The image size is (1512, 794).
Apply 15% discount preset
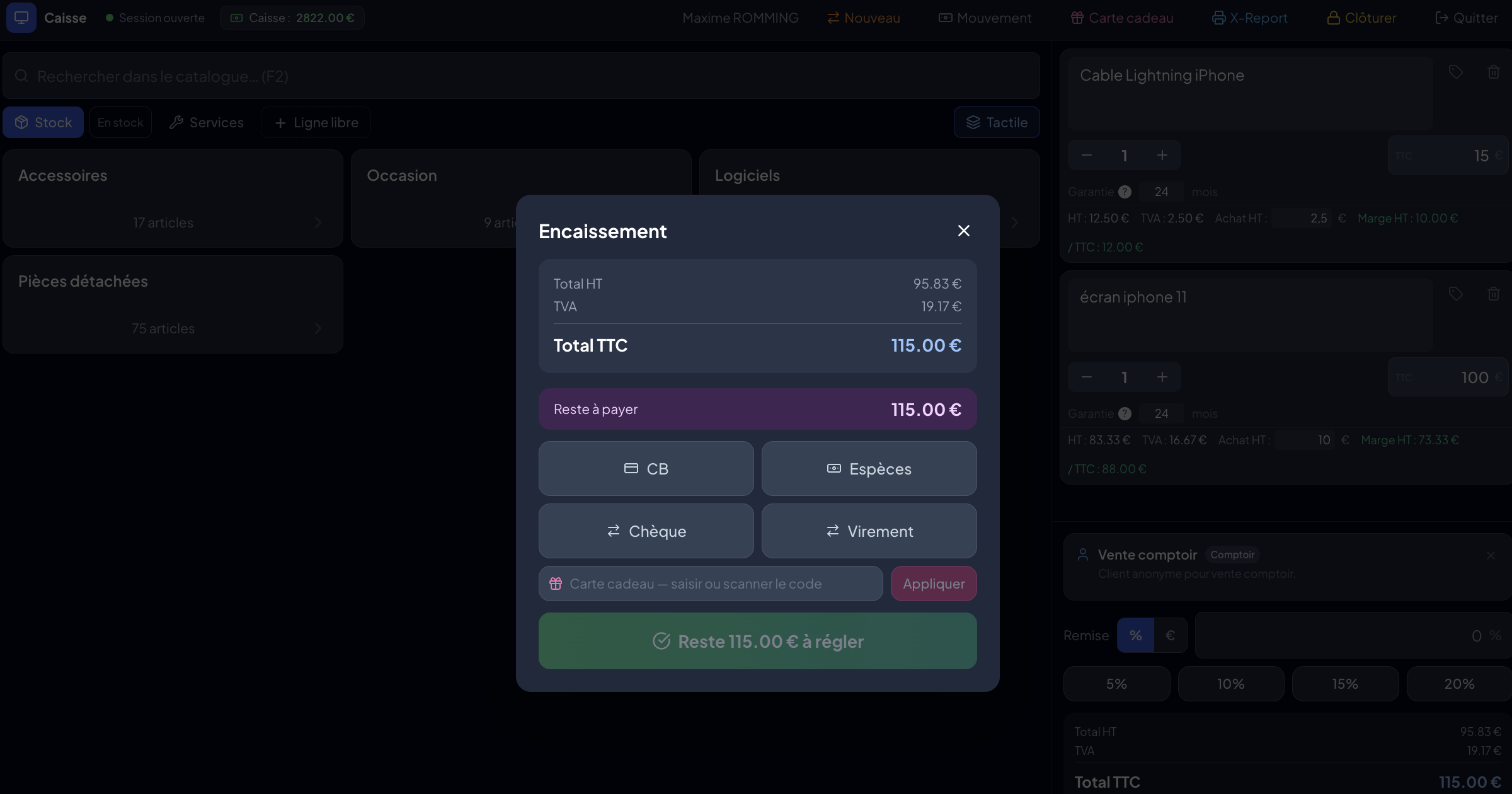click(1345, 684)
